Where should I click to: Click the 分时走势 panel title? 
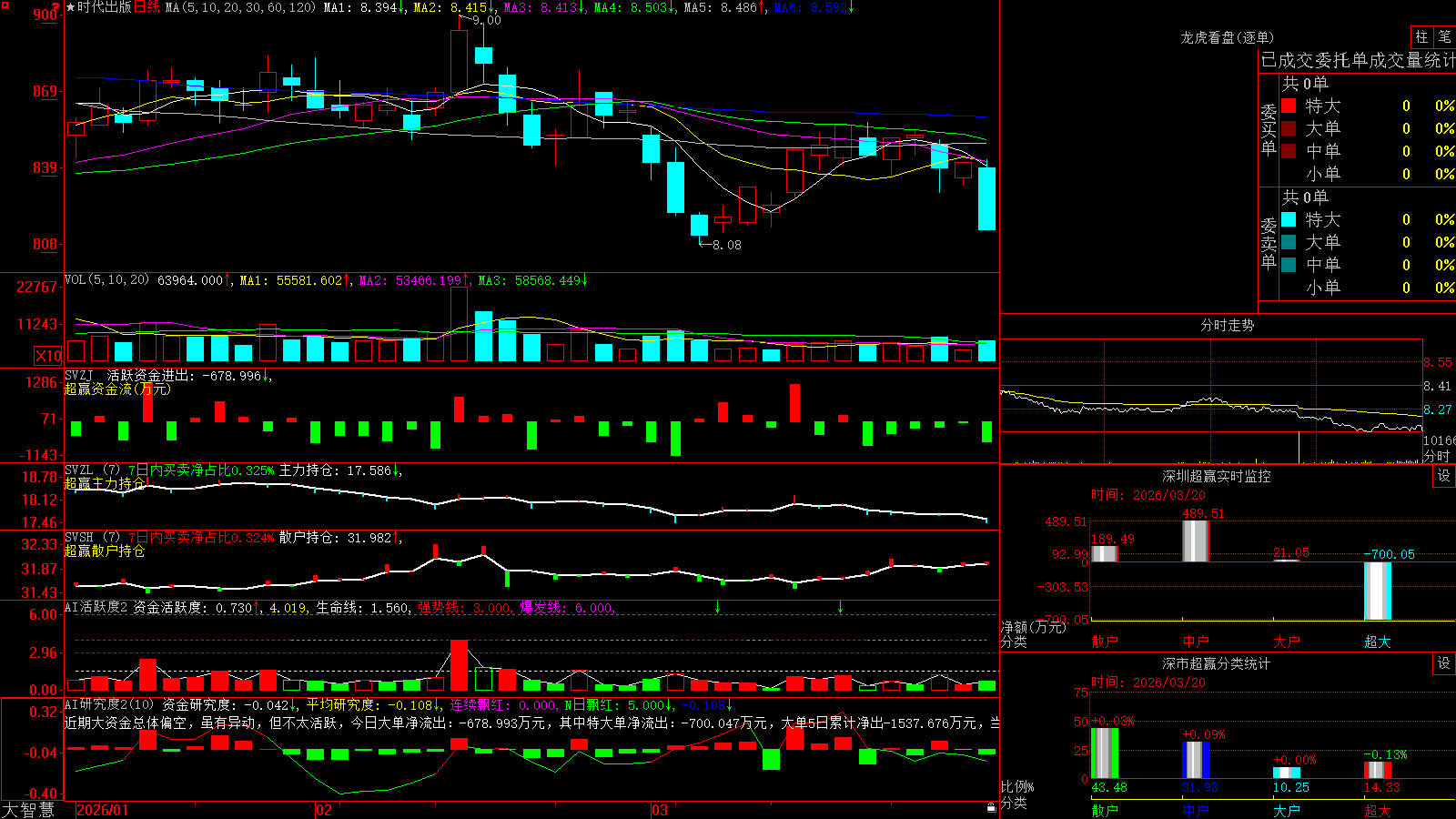tap(1228, 325)
